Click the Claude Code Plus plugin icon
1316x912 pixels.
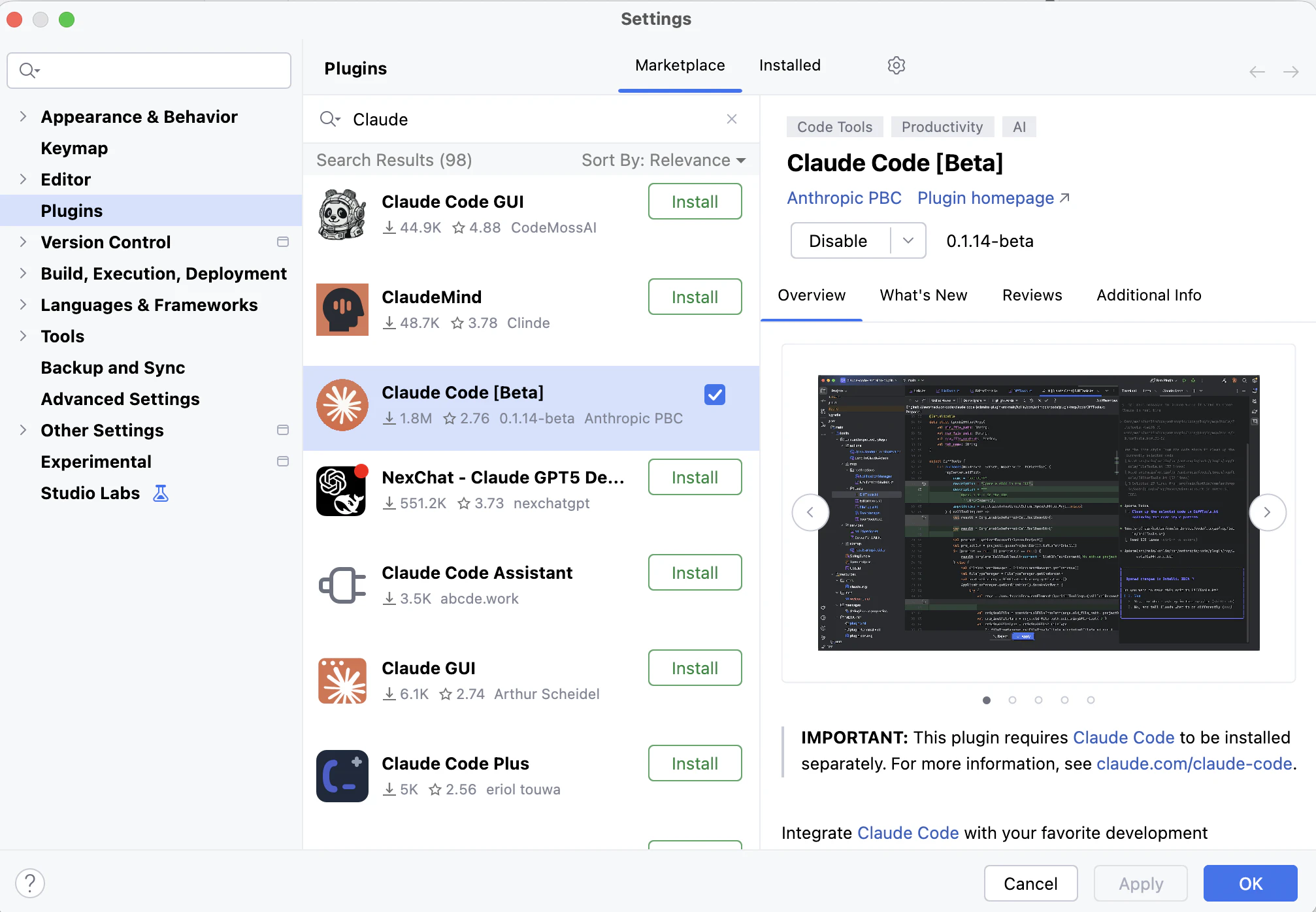click(342, 776)
